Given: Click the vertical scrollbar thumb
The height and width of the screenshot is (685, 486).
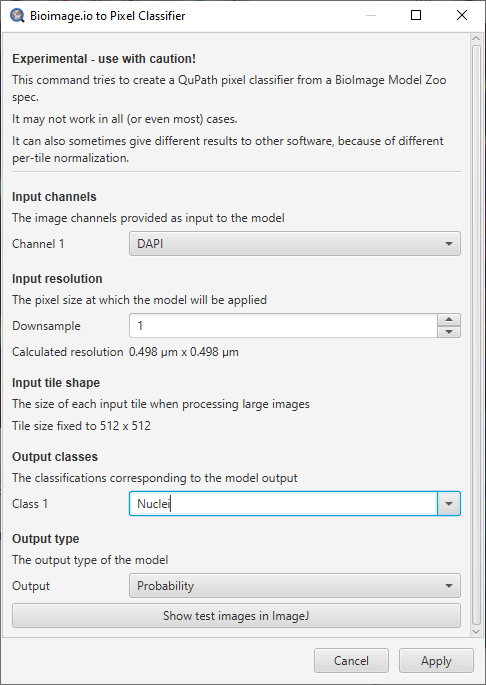Looking at the screenshot, I should (x=476, y=335).
